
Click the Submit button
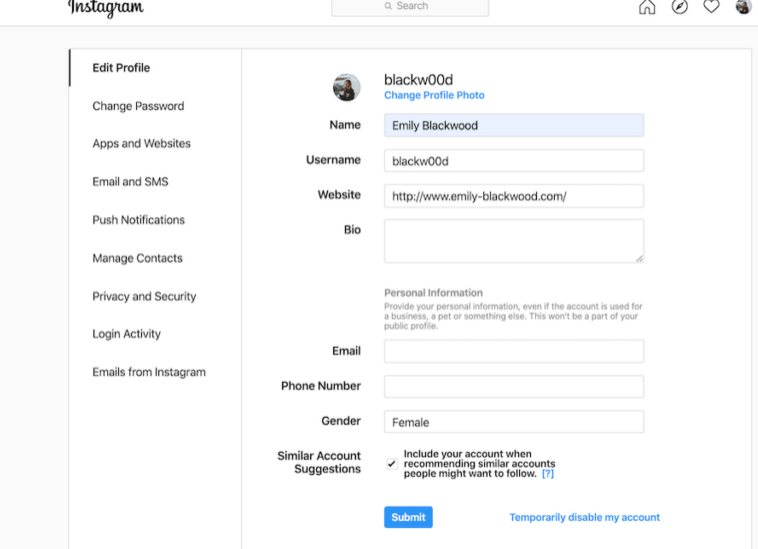coord(408,517)
